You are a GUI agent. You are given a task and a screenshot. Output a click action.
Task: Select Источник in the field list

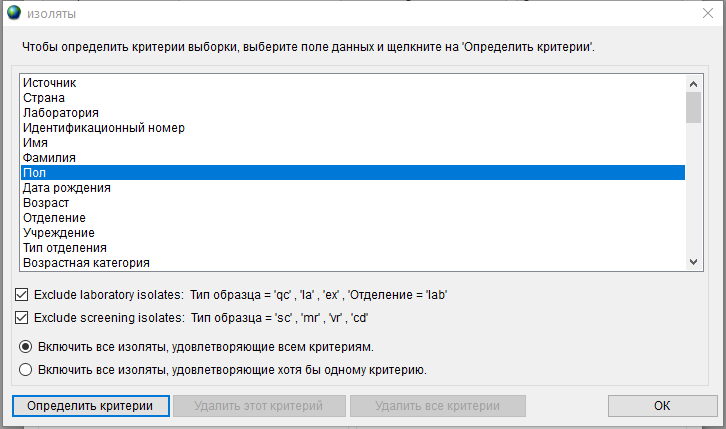(x=353, y=83)
